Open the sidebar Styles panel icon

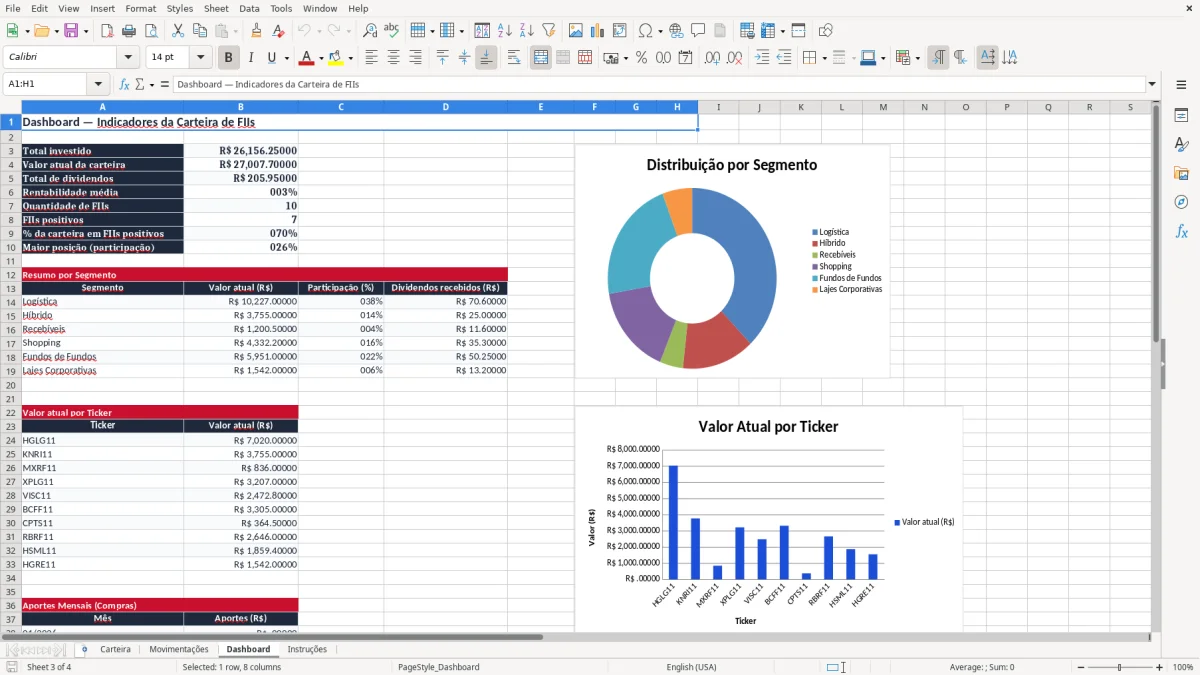(x=1181, y=145)
